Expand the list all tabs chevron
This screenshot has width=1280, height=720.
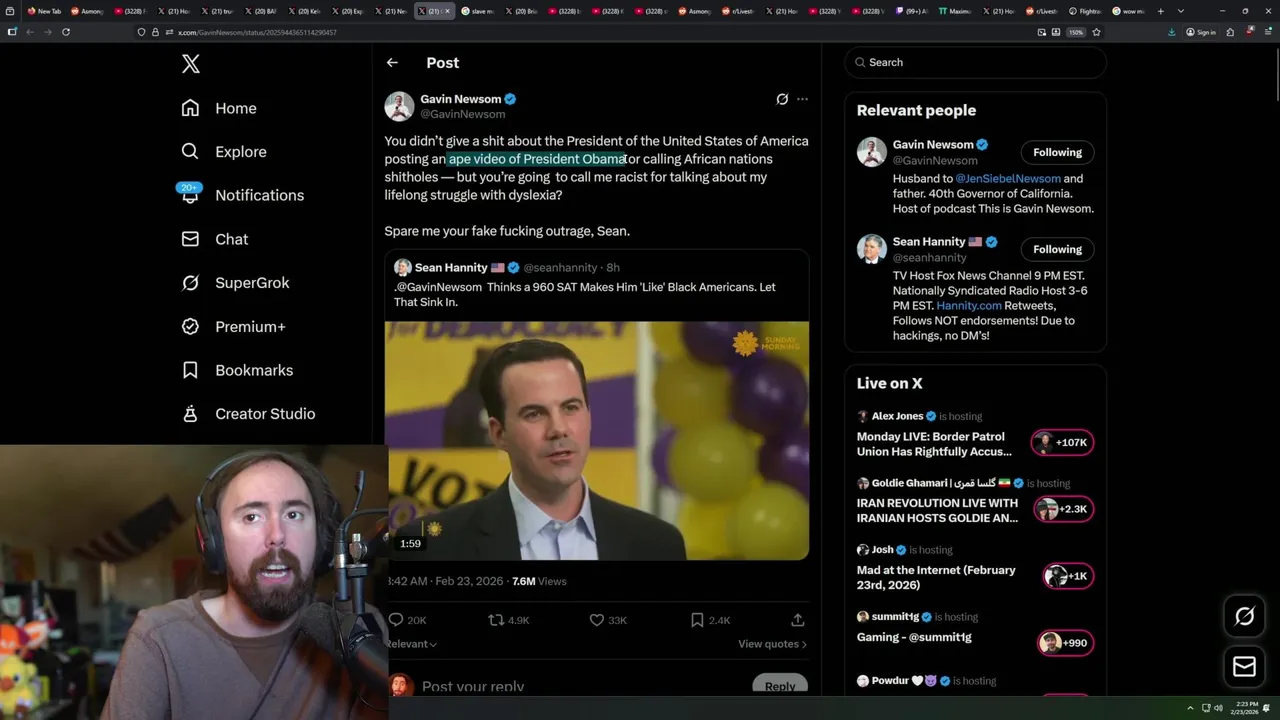pyautogui.click(x=1179, y=11)
